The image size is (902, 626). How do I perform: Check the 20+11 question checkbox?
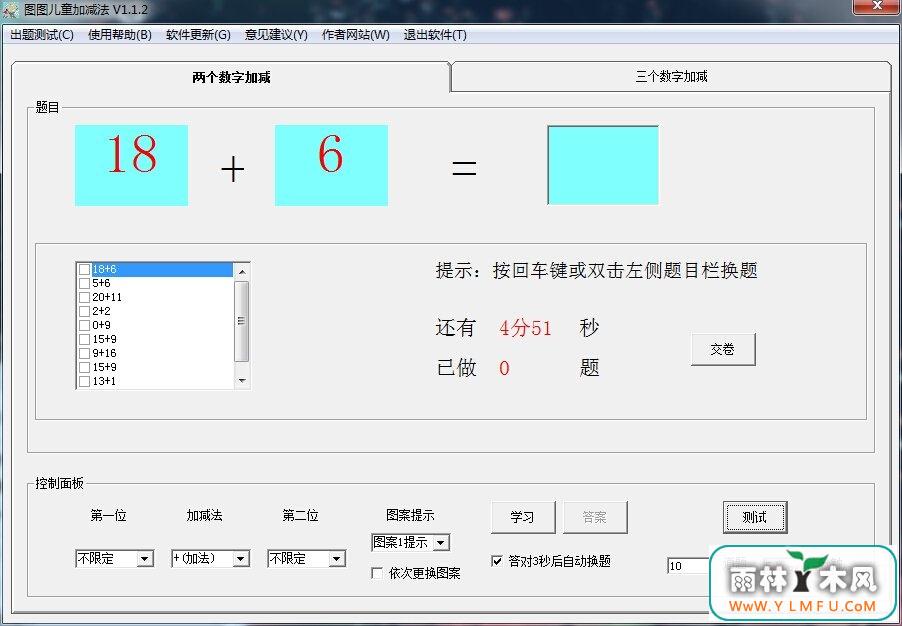[x=84, y=297]
